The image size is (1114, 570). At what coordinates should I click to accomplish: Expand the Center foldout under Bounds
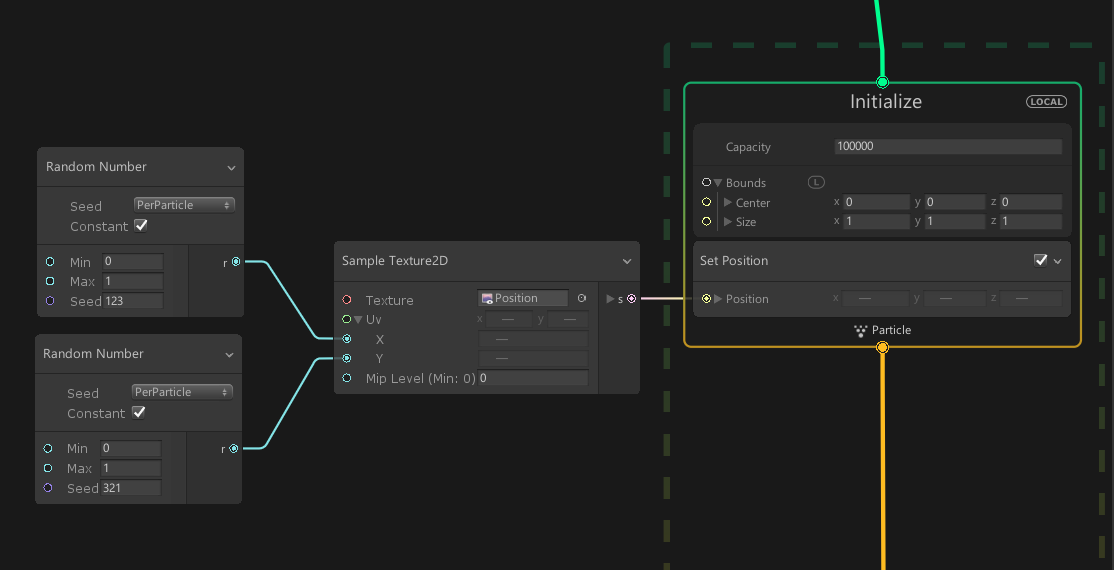coord(728,203)
